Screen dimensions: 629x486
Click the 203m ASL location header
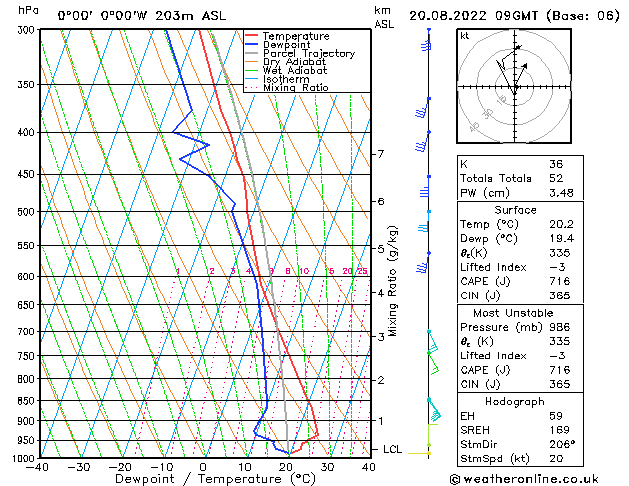190,16
